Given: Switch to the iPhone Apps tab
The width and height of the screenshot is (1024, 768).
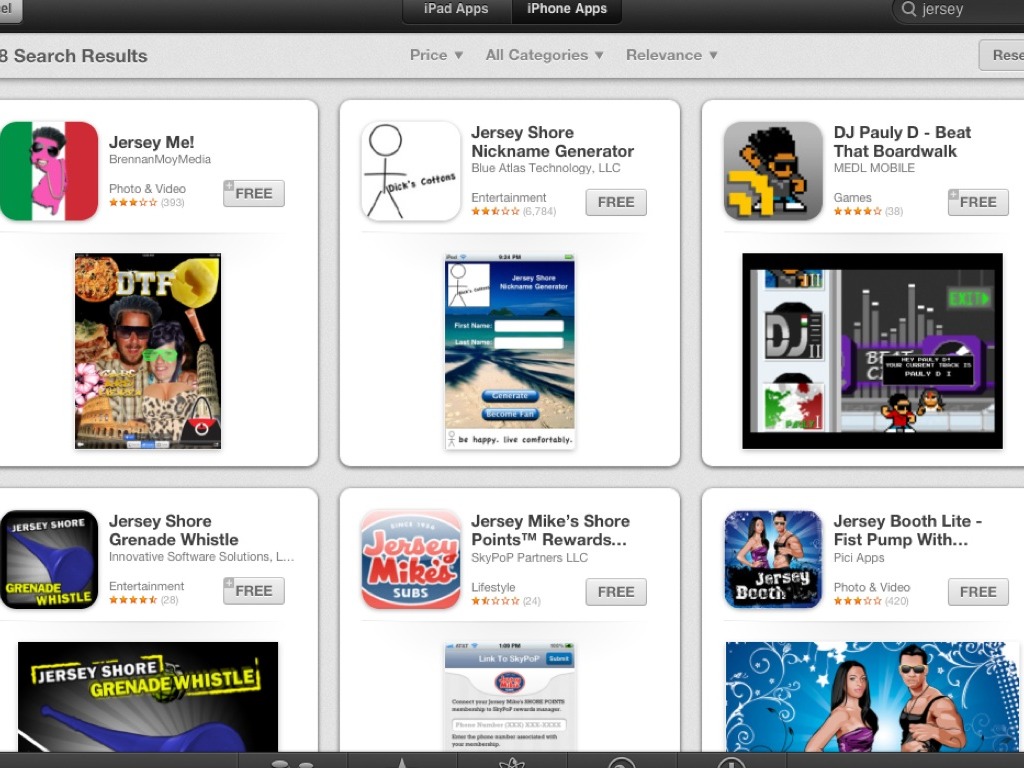Looking at the screenshot, I should click(x=566, y=9).
